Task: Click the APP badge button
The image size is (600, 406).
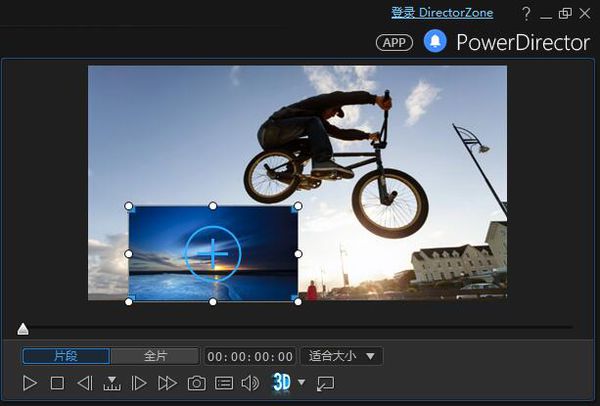Action: (394, 42)
